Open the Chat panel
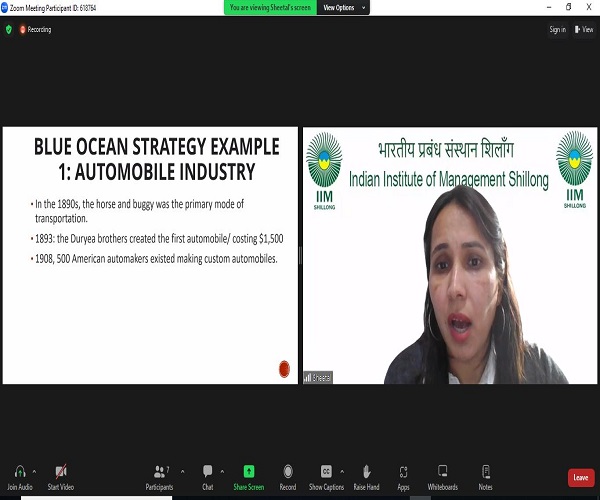Viewport: 600px width, 500px height. [x=207, y=477]
